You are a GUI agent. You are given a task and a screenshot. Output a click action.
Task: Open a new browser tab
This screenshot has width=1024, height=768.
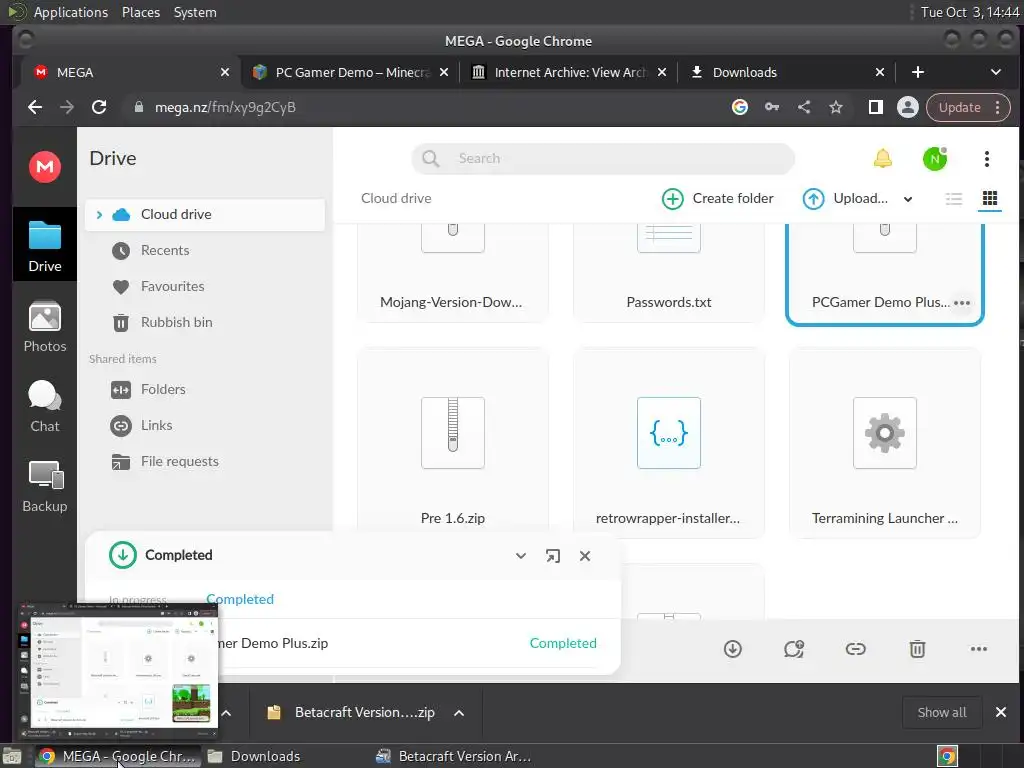[918, 72]
